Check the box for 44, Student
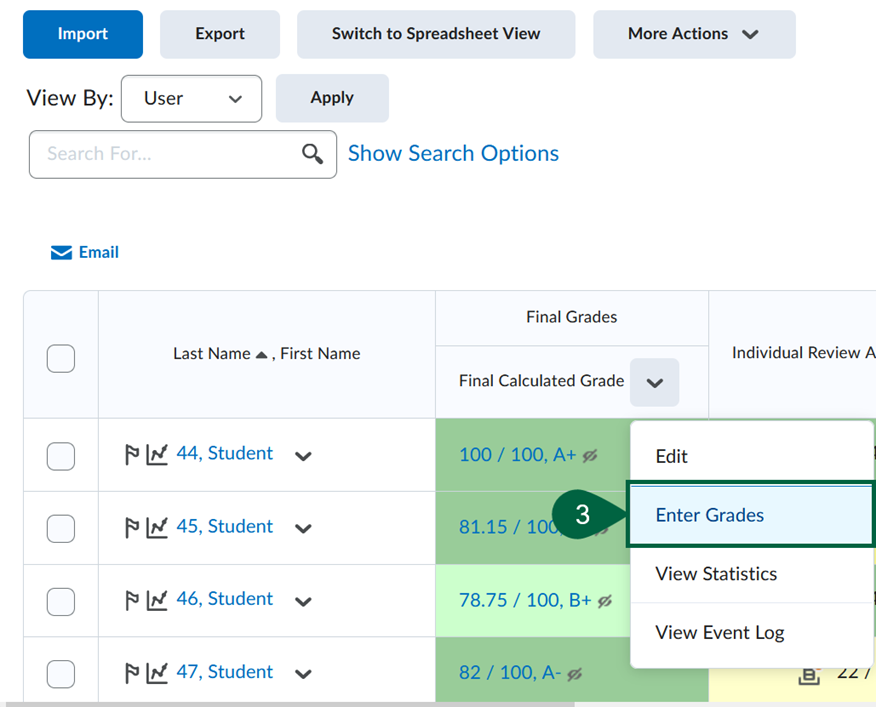 tap(61, 455)
